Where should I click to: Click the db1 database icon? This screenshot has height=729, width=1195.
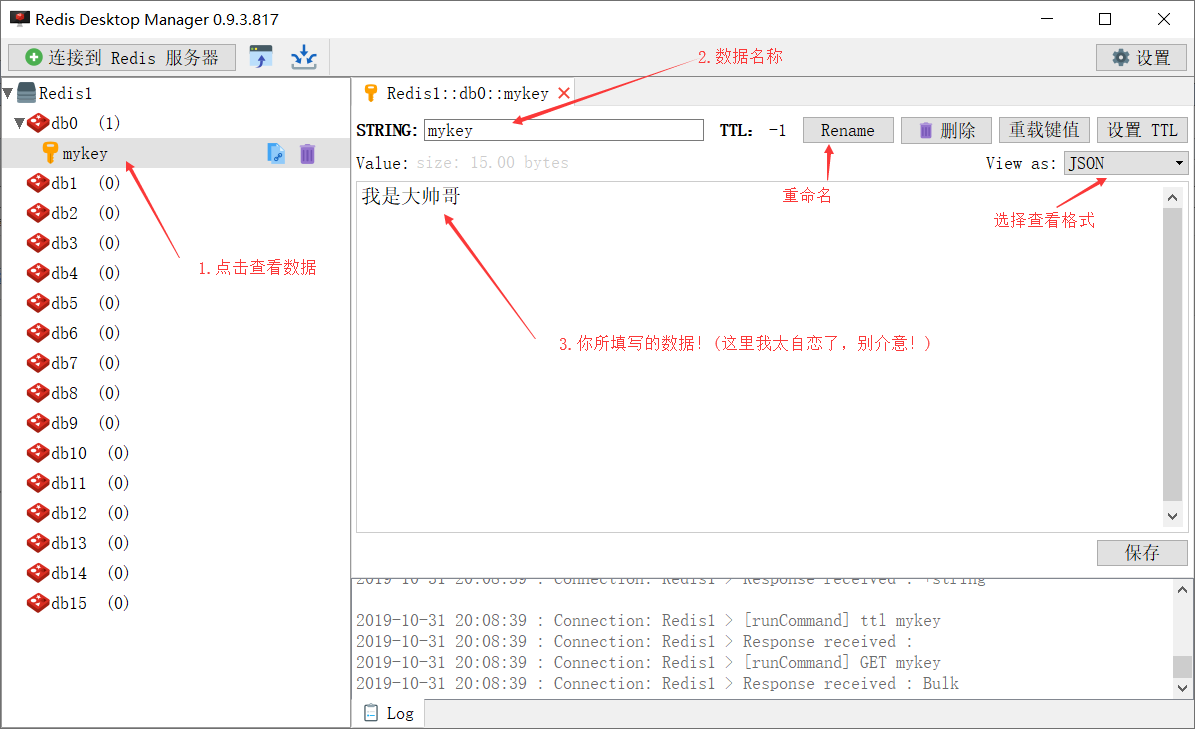pyautogui.click(x=38, y=183)
